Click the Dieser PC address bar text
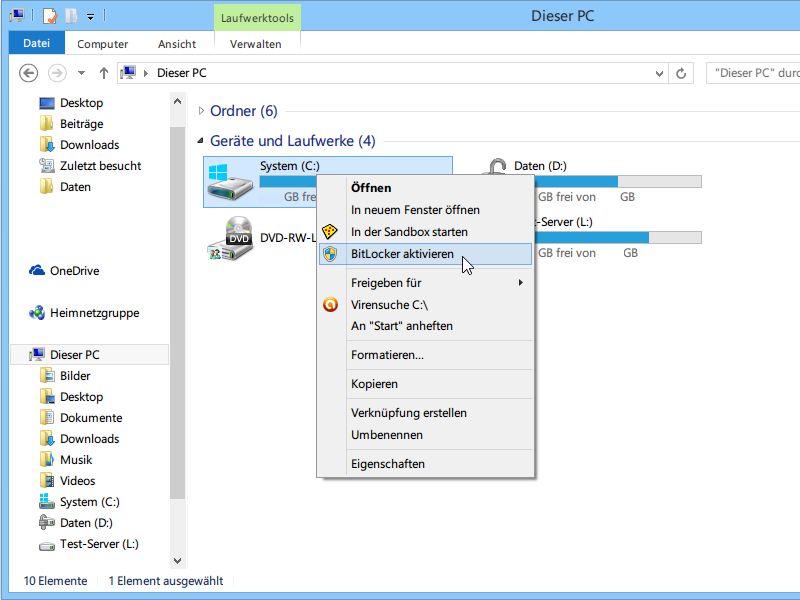Screen dimensions: 800x600 [182, 73]
